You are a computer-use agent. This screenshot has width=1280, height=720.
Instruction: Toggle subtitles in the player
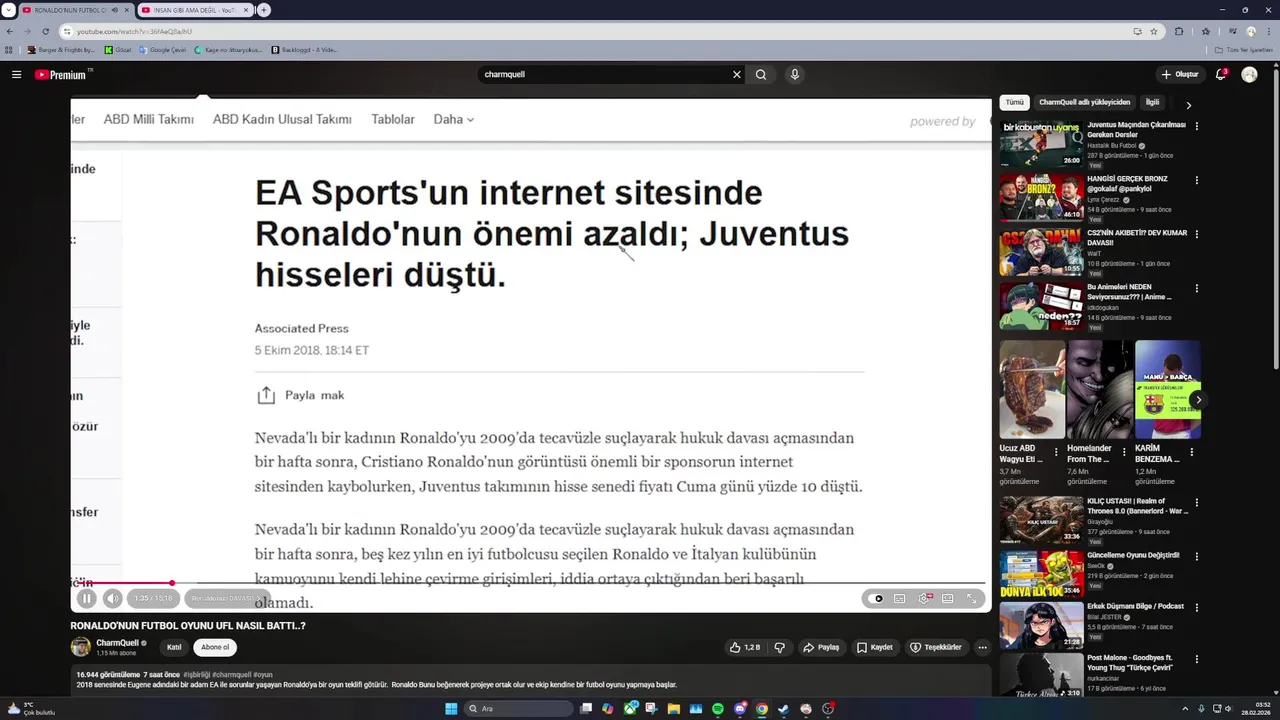pos(900,598)
